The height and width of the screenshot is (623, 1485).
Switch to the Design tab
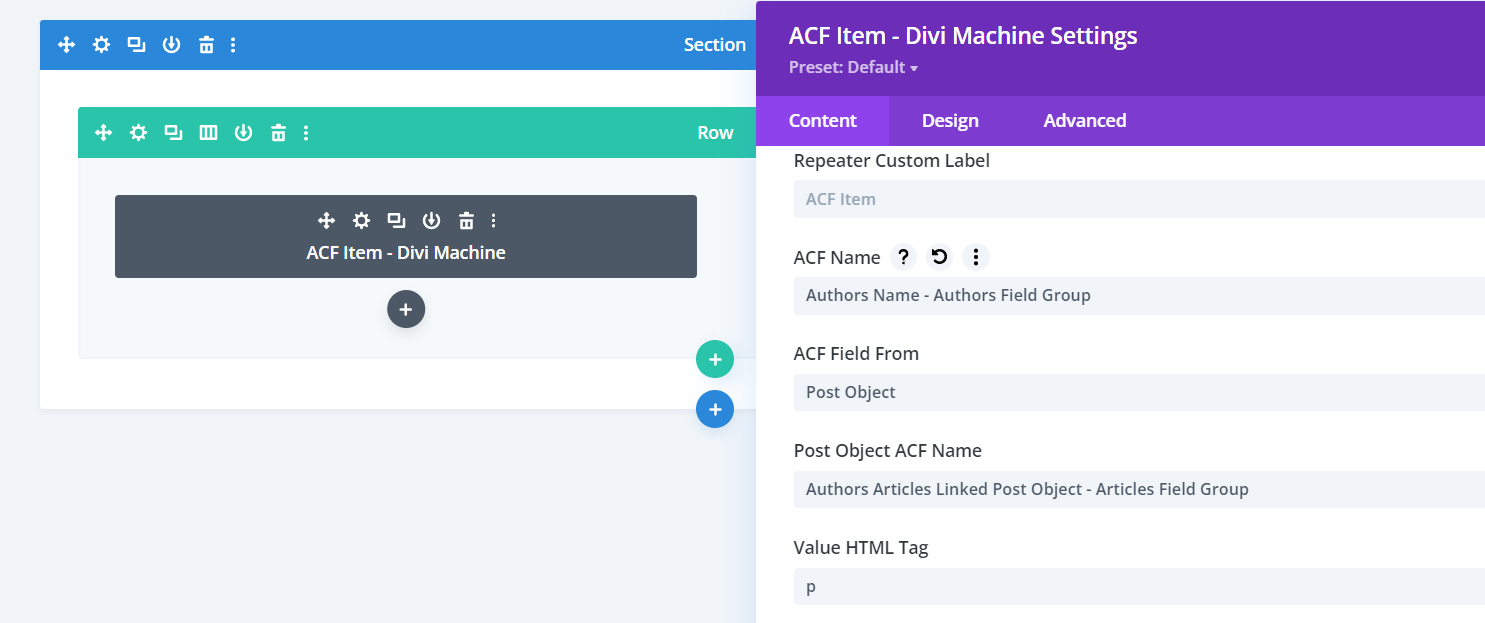950,121
